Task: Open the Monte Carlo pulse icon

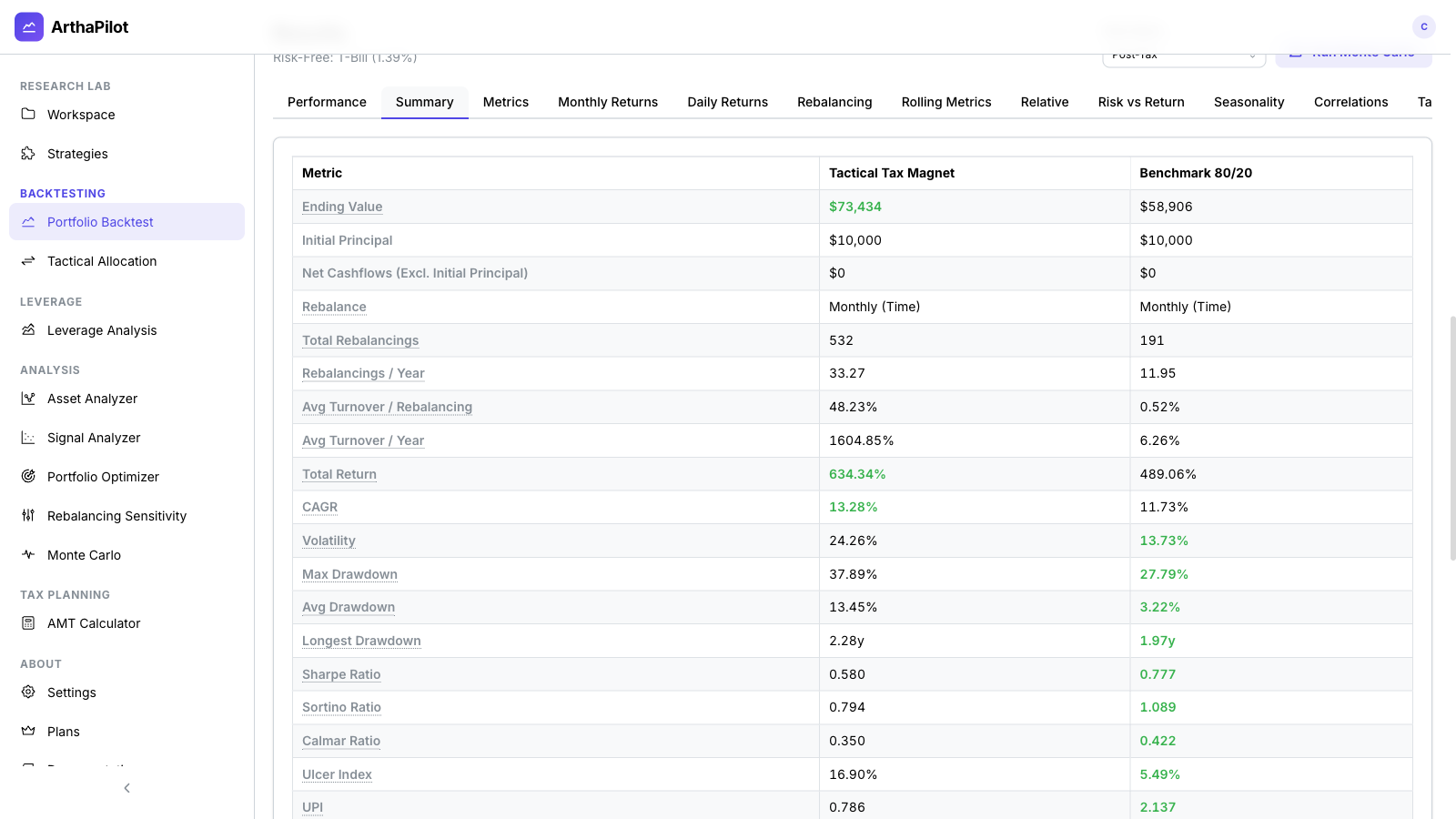Action: [28, 555]
